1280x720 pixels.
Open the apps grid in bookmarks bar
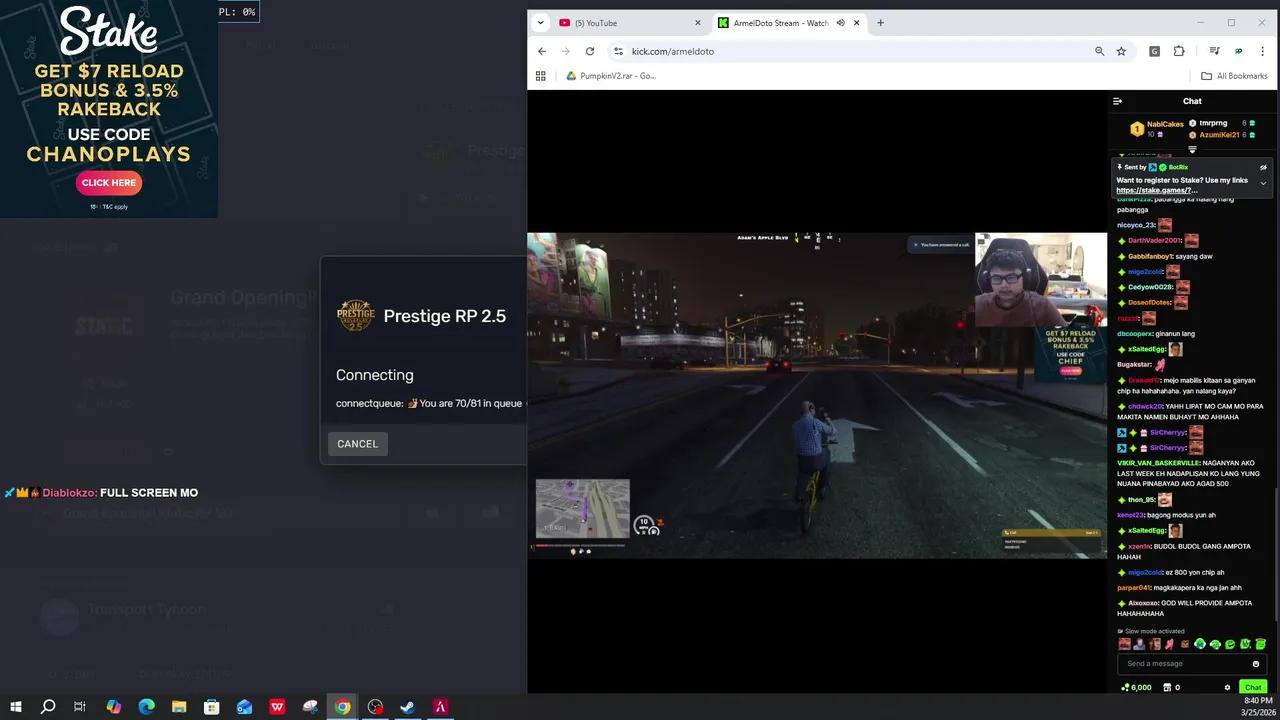[541, 76]
